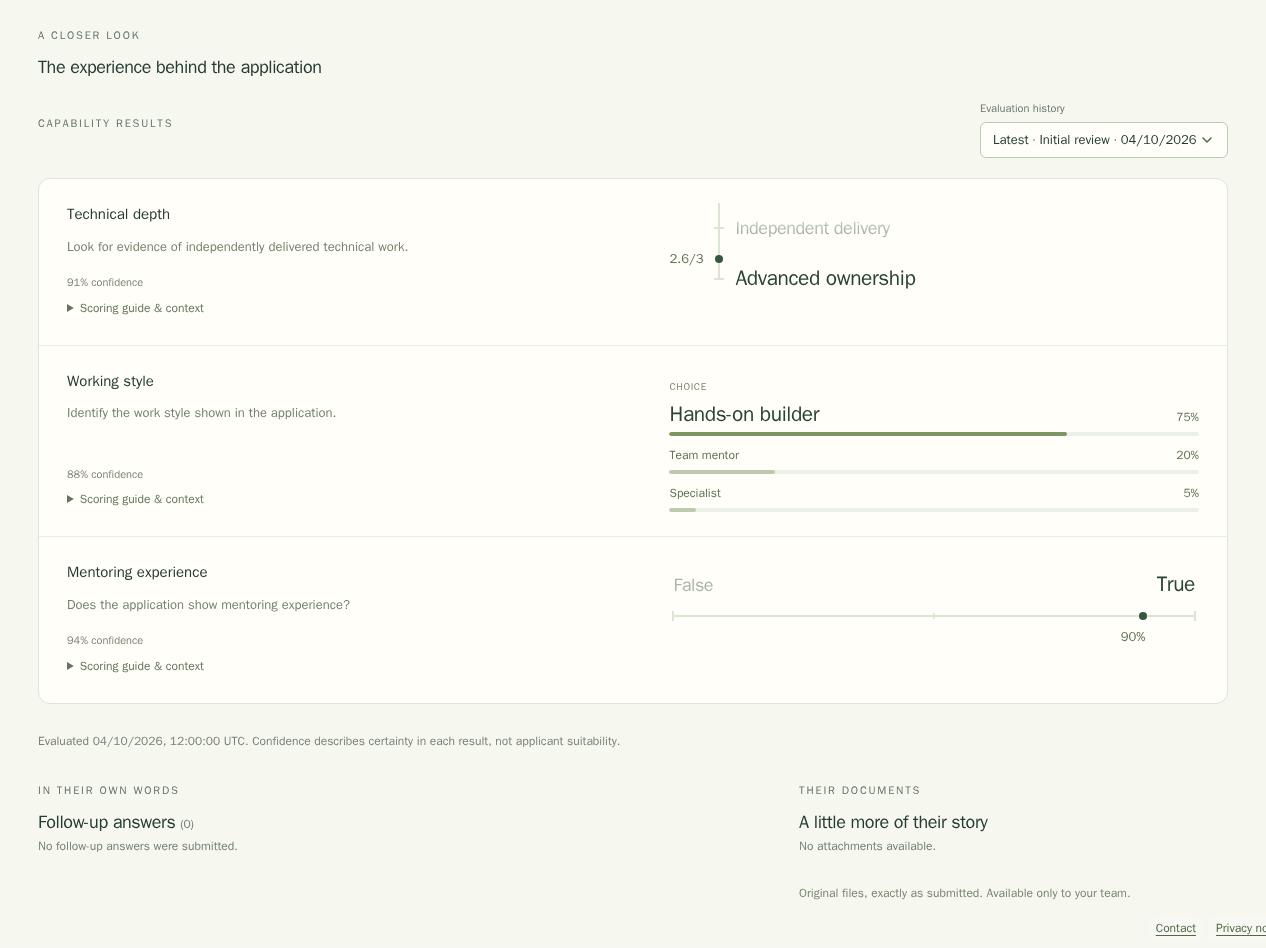This screenshot has height=948, width=1266.
Task: Select the 'Advanced ownership' level label
Action: click(825, 278)
